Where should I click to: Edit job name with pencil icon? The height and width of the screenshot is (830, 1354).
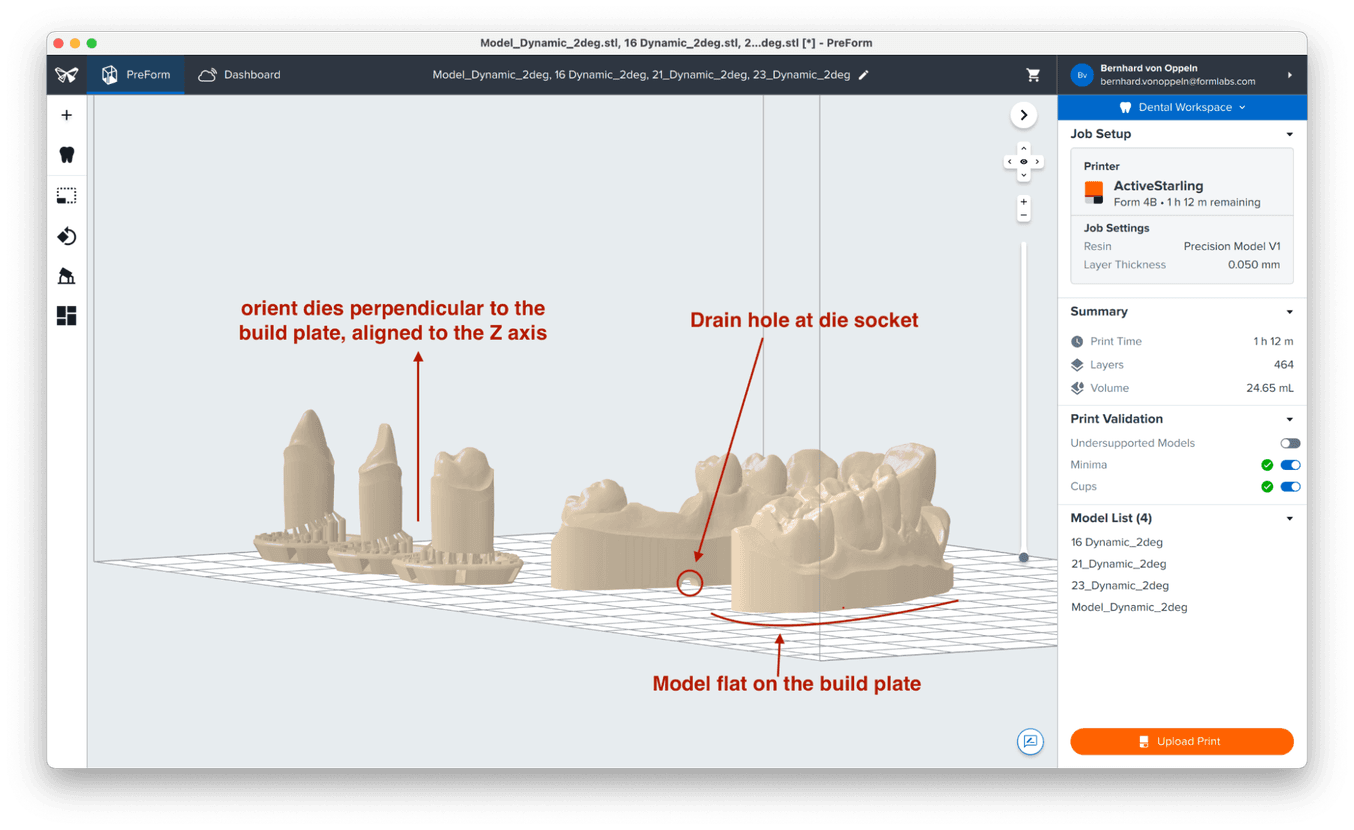(x=864, y=75)
